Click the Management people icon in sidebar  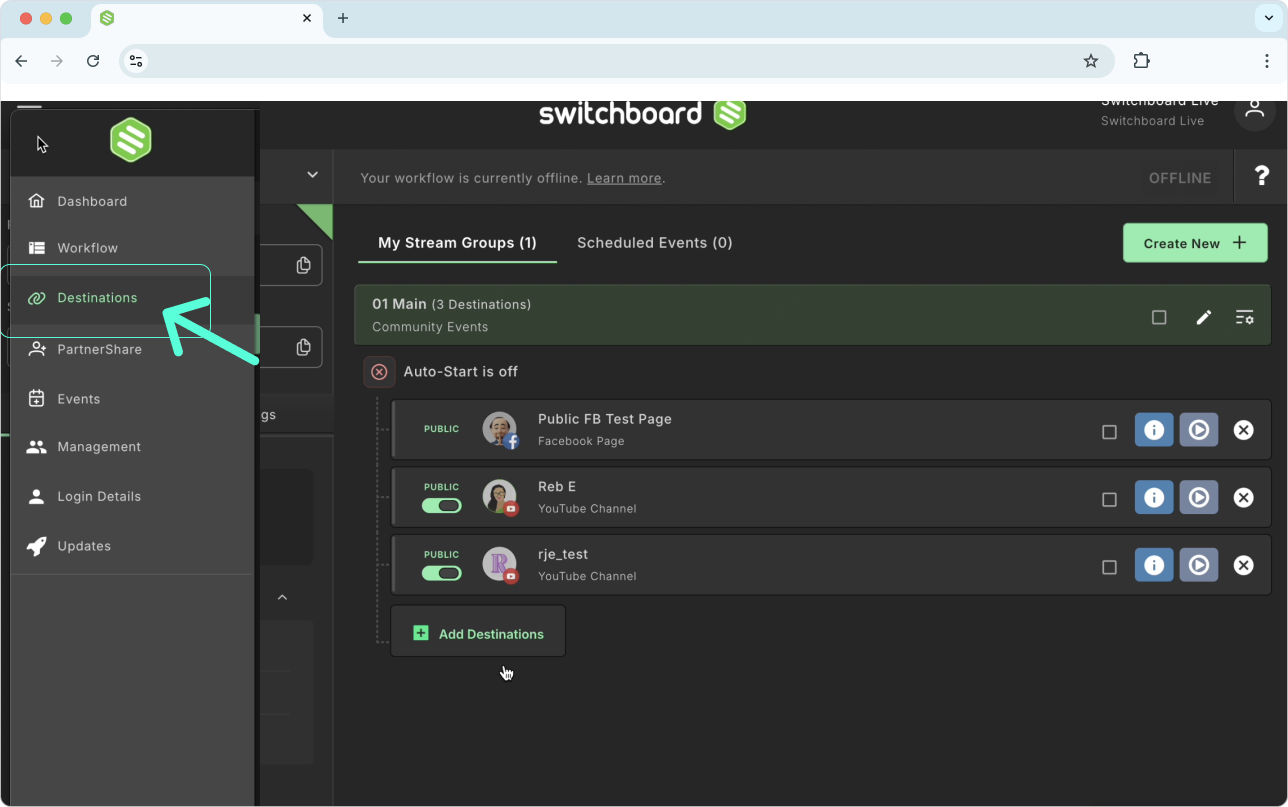(37, 447)
